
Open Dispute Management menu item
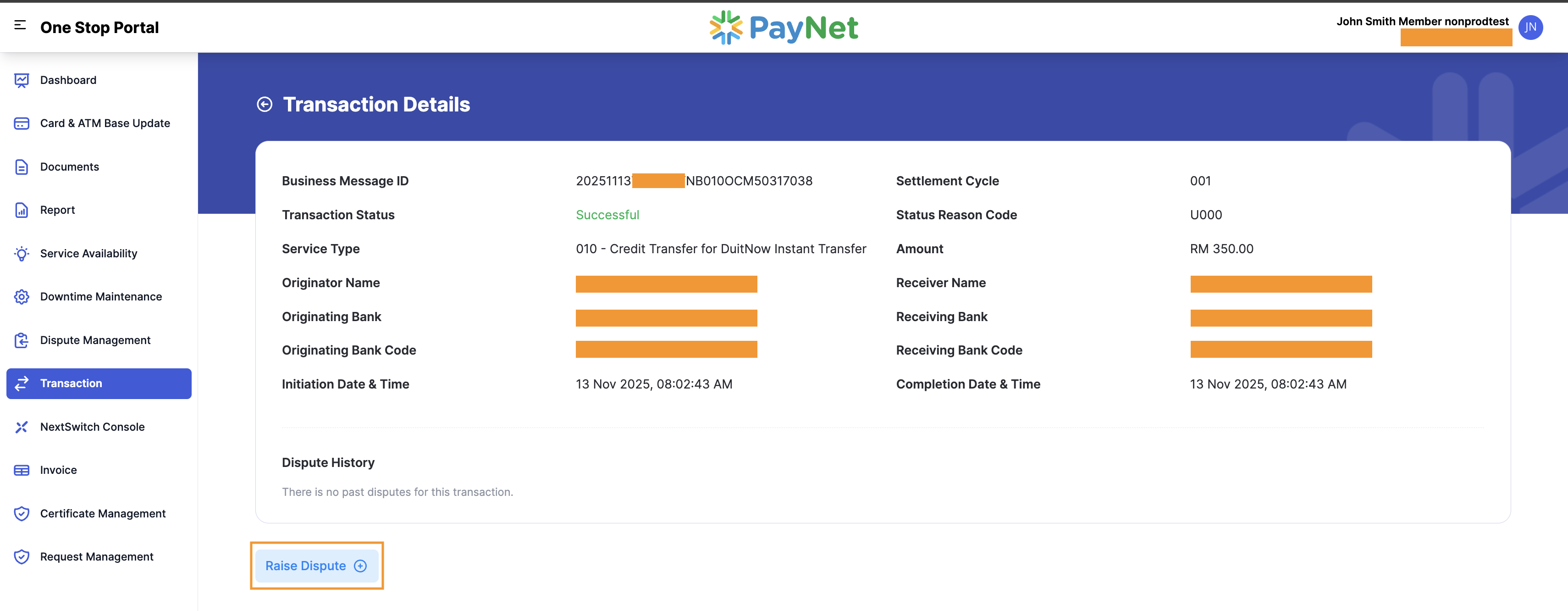pyautogui.click(x=99, y=340)
